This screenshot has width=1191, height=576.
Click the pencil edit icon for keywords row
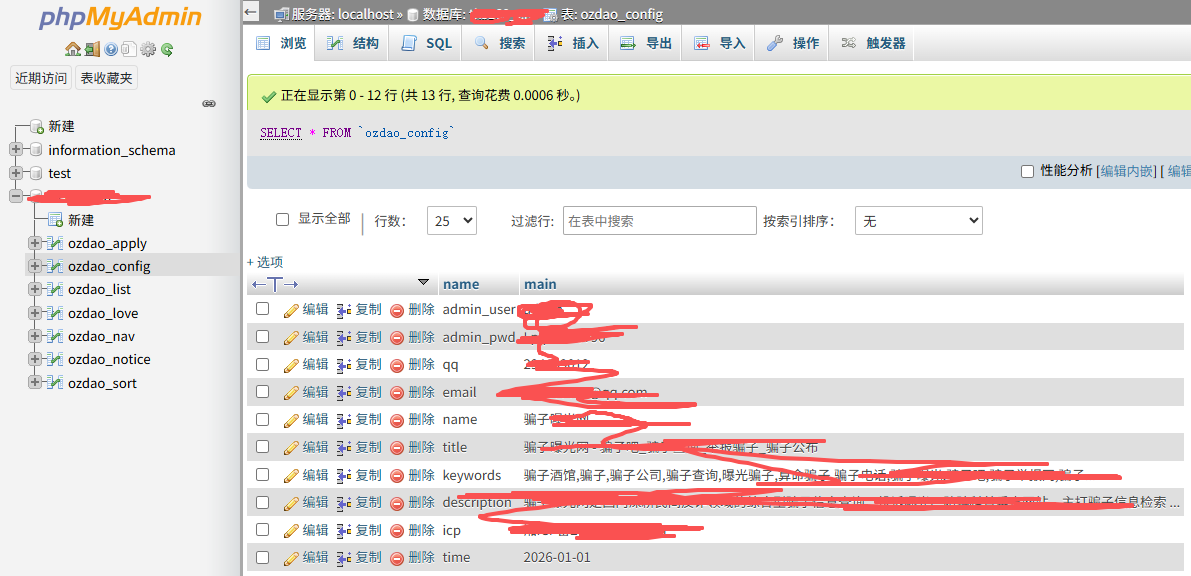tap(291, 476)
